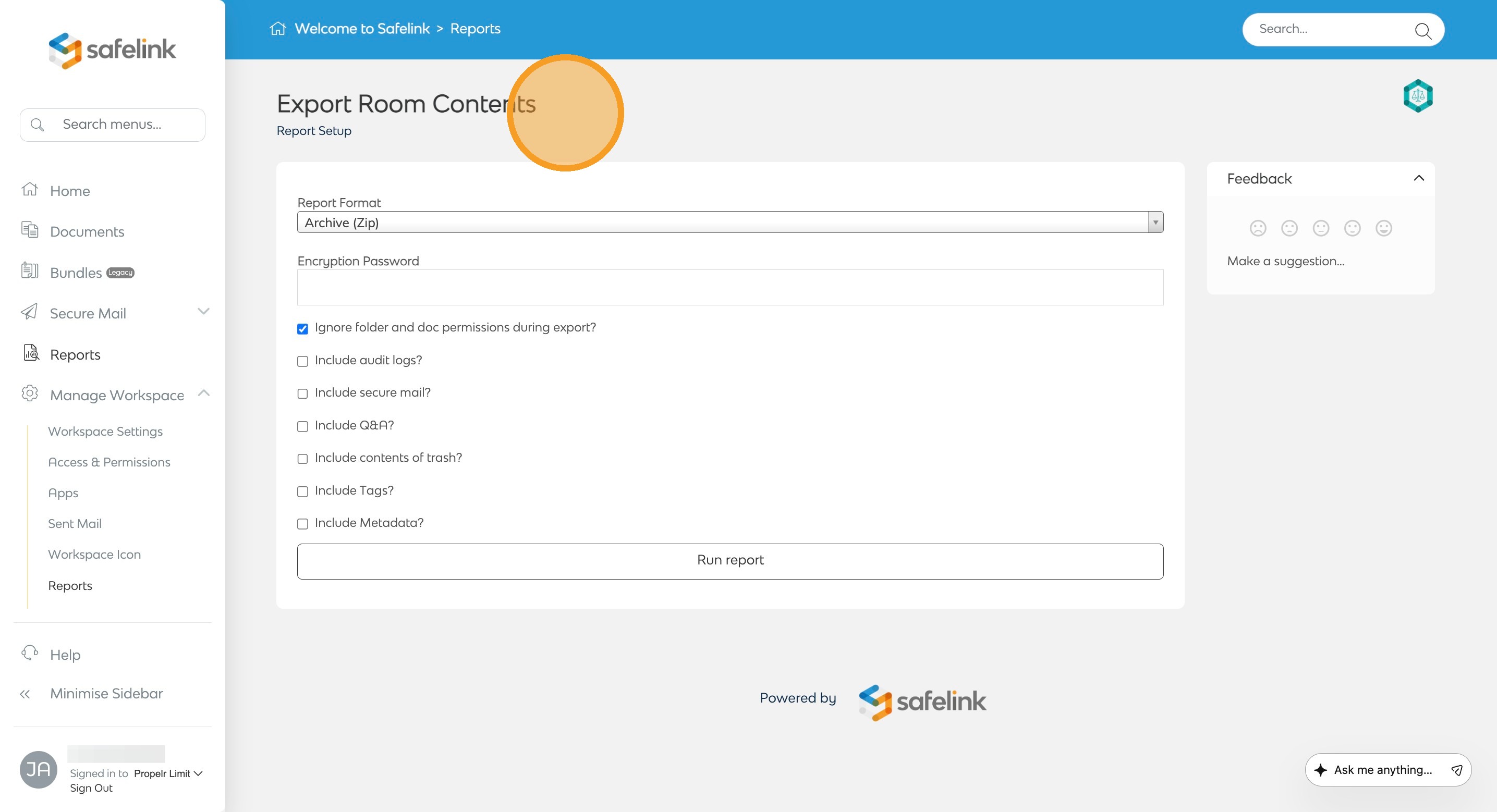The image size is (1497, 812).
Task: Open the Report Format dropdown
Action: 729,223
